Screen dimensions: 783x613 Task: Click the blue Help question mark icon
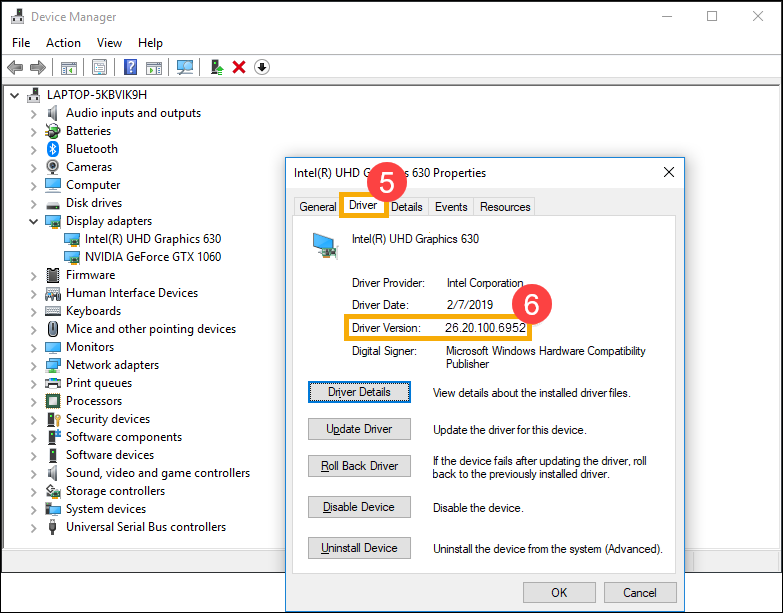tap(130, 67)
